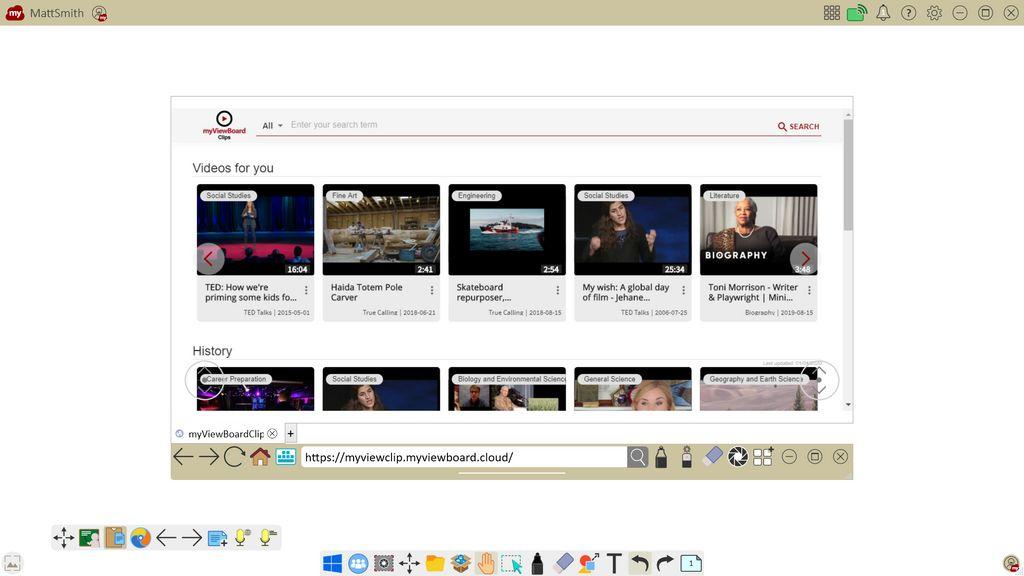Open the participants group icon
Viewport: 1024px width, 576px height.
point(358,563)
